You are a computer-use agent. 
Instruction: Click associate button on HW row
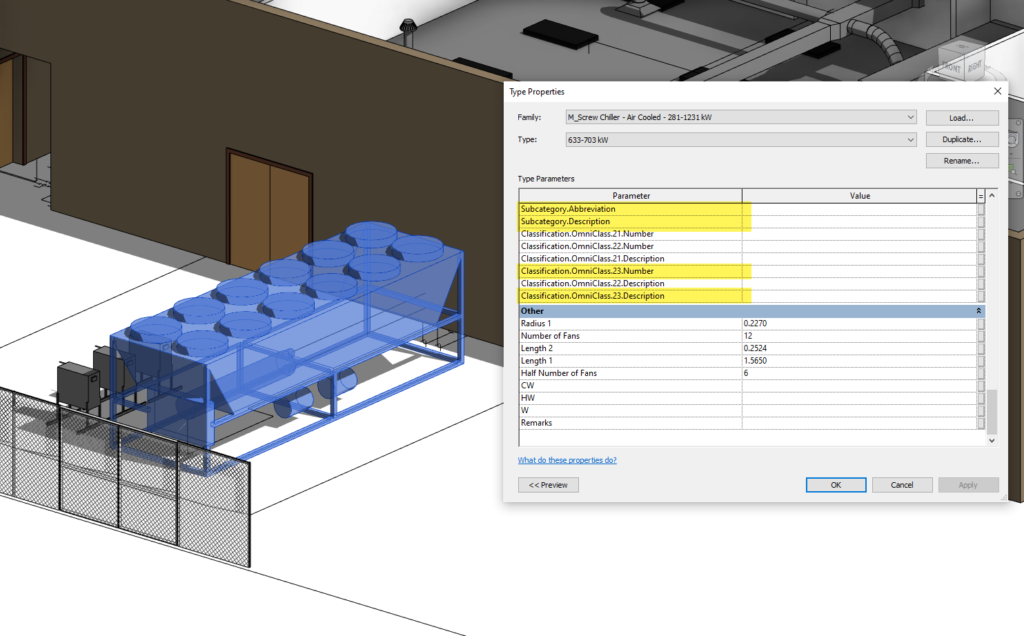click(980, 398)
